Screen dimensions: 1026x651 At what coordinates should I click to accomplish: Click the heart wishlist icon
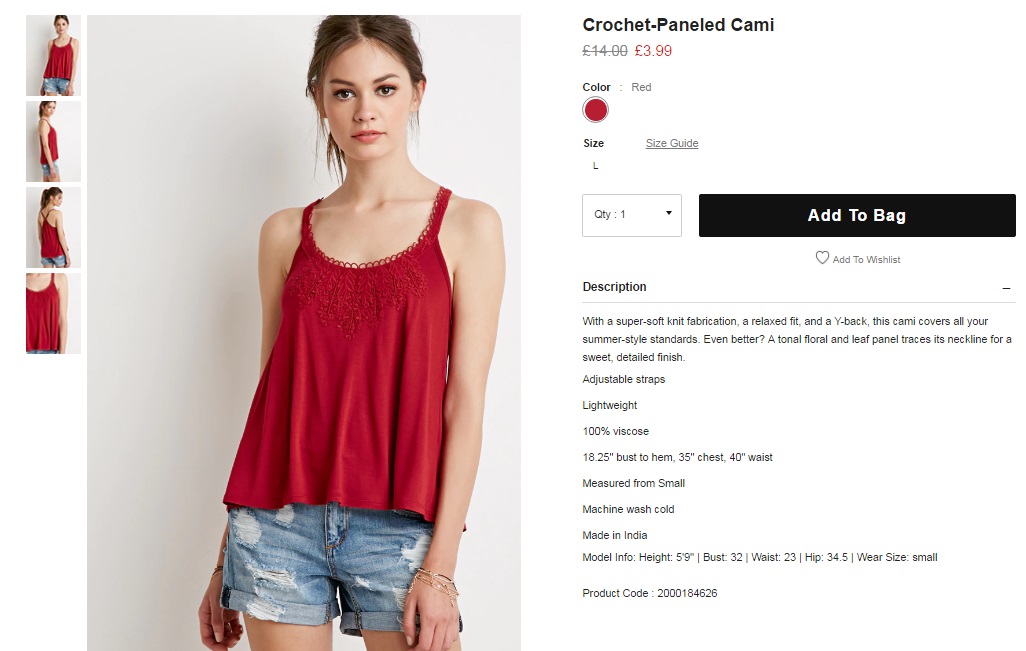coord(822,258)
